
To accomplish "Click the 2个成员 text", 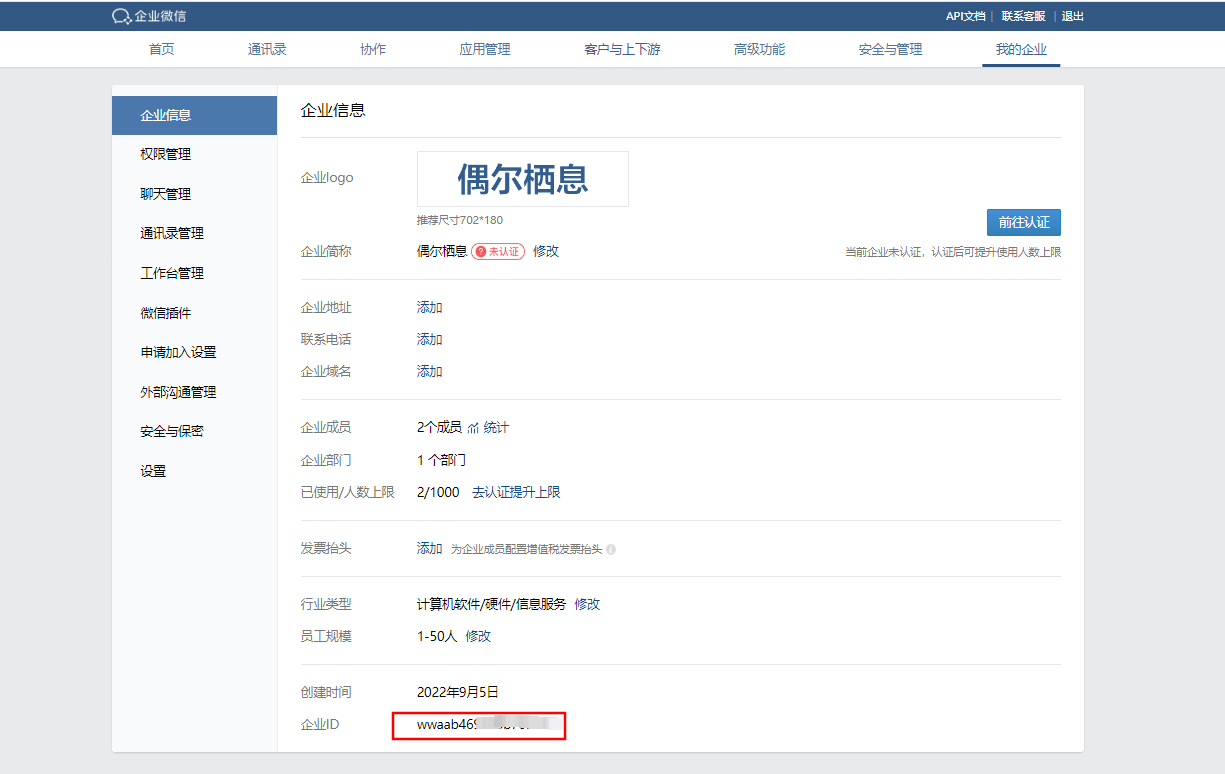I will (439, 427).
